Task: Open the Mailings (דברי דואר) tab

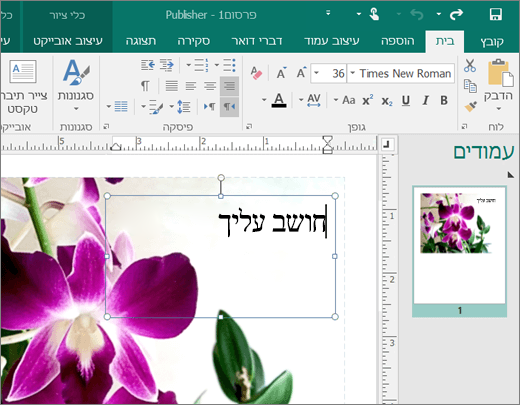Action: pyautogui.click(x=257, y=41)
